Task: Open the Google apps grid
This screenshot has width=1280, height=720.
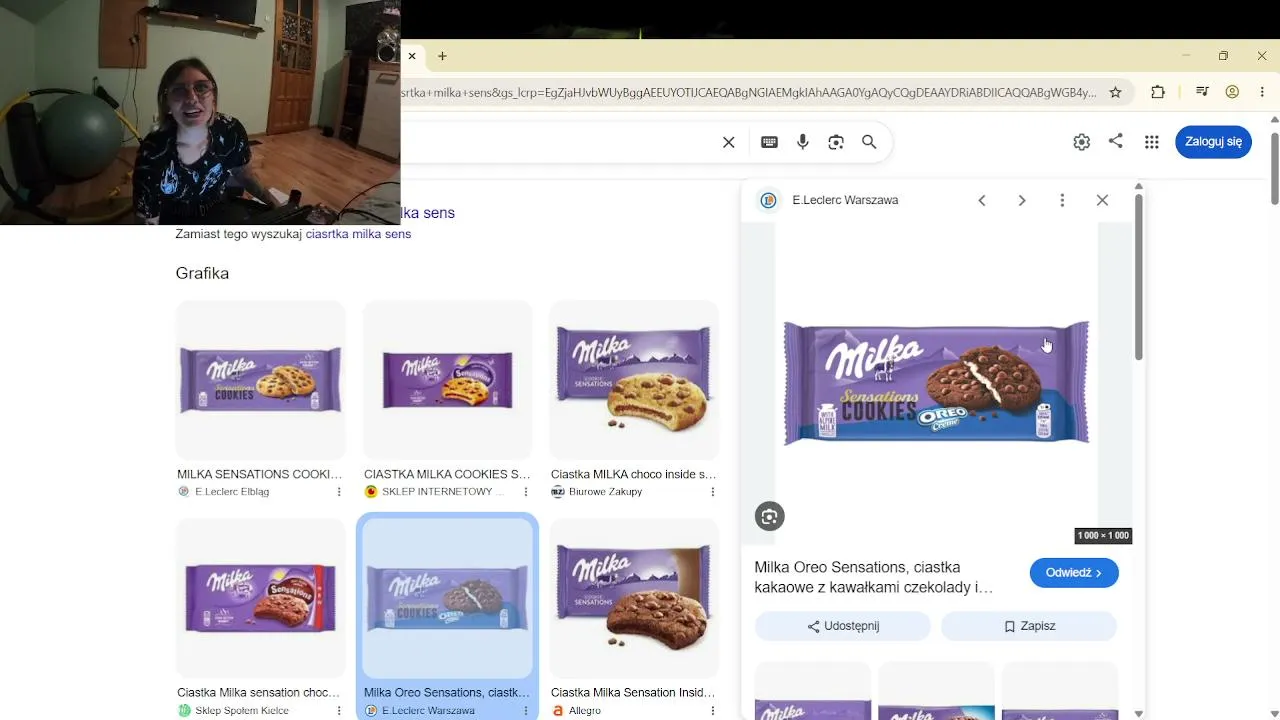Action: point(1152,142)
